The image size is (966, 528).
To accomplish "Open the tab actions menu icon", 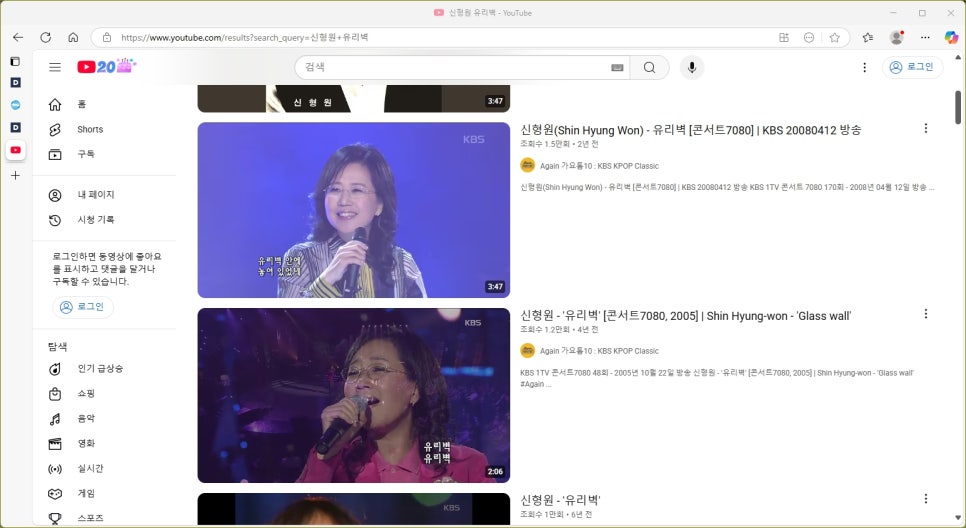I will (x=15, y=61).
